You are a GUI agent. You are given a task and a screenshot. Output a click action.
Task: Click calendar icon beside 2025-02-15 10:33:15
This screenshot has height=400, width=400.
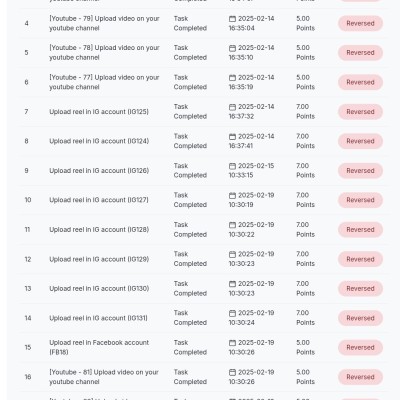pos(232,166)
